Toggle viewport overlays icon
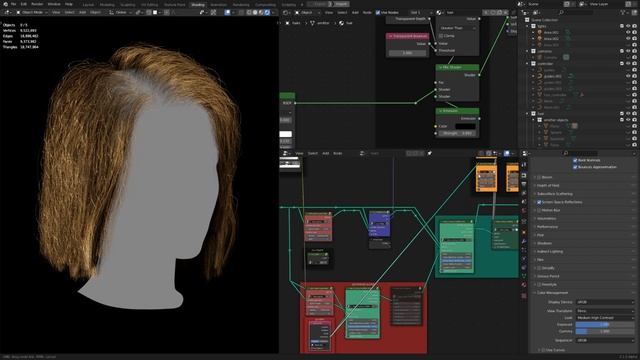 [228, 12]
